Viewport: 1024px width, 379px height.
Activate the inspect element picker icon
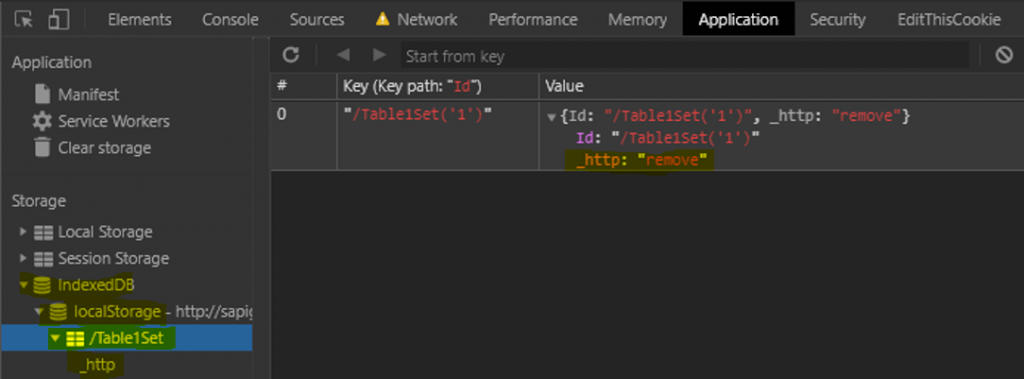[x=24, y=20]
